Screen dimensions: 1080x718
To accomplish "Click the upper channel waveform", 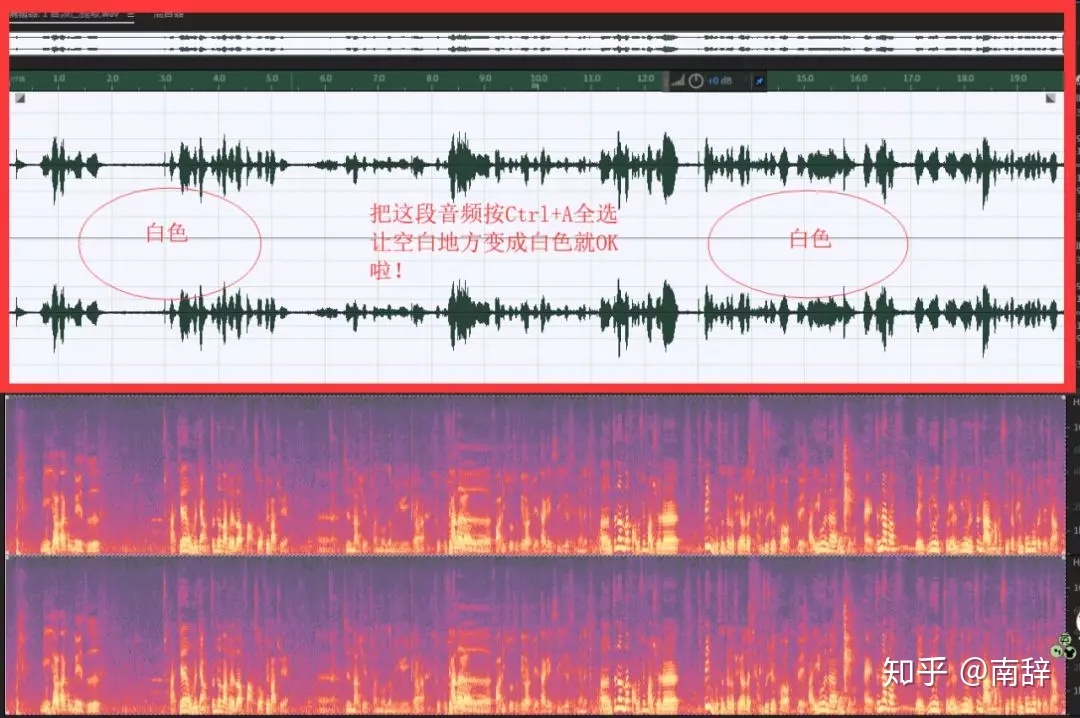I will [536, 165].
